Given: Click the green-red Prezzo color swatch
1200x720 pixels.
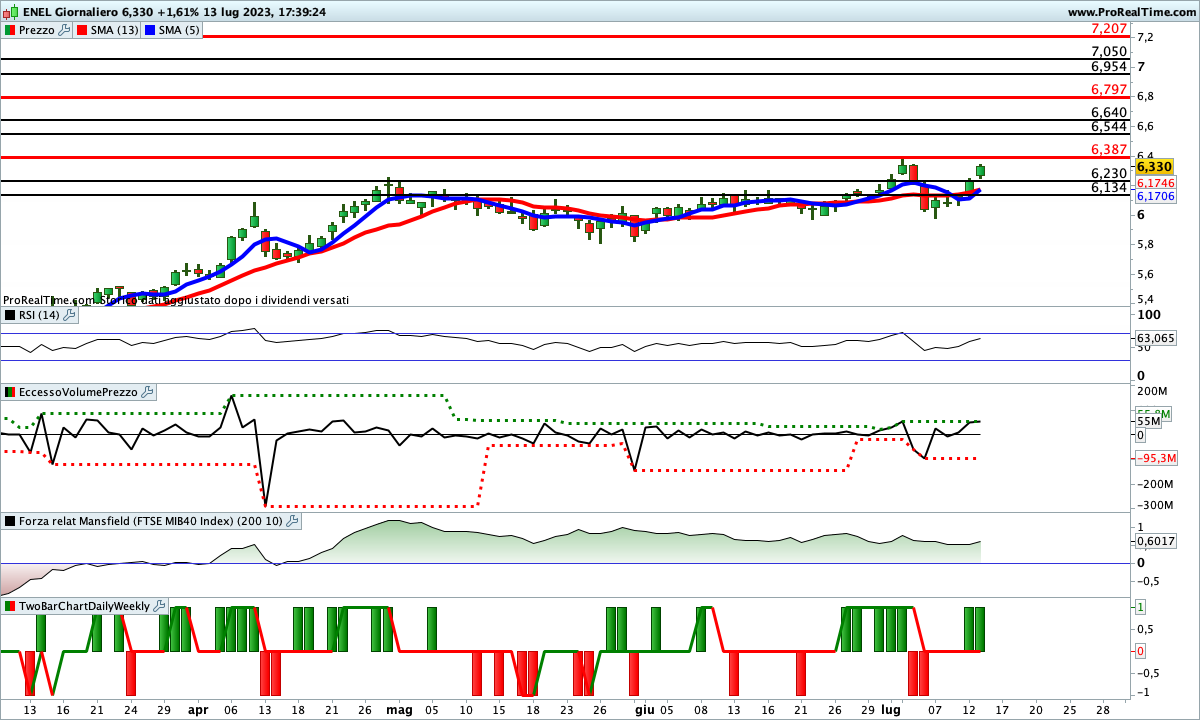Looking at the screenshot, I should point(10,30).
